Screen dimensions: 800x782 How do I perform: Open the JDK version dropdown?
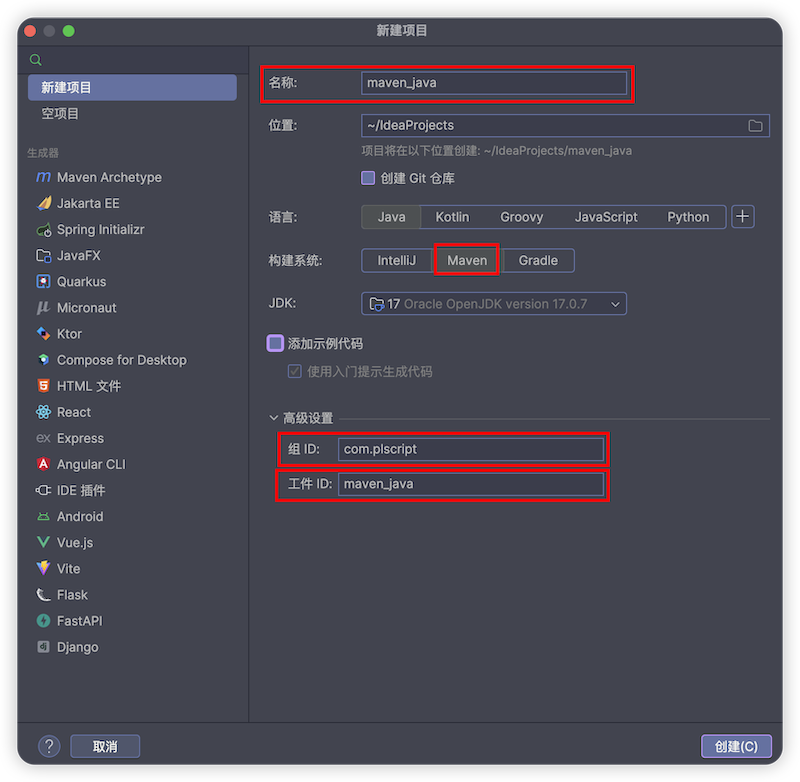tap(493, 304)
